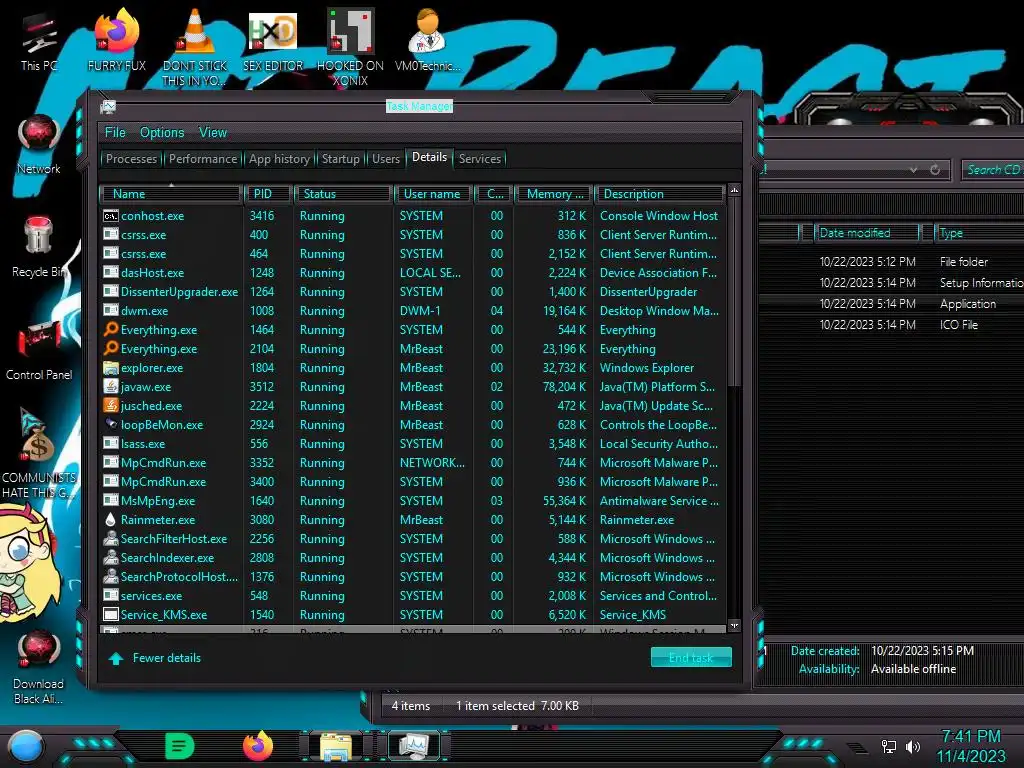Open the FURRY FUX Firefox shortcut

tap(117, 40)
